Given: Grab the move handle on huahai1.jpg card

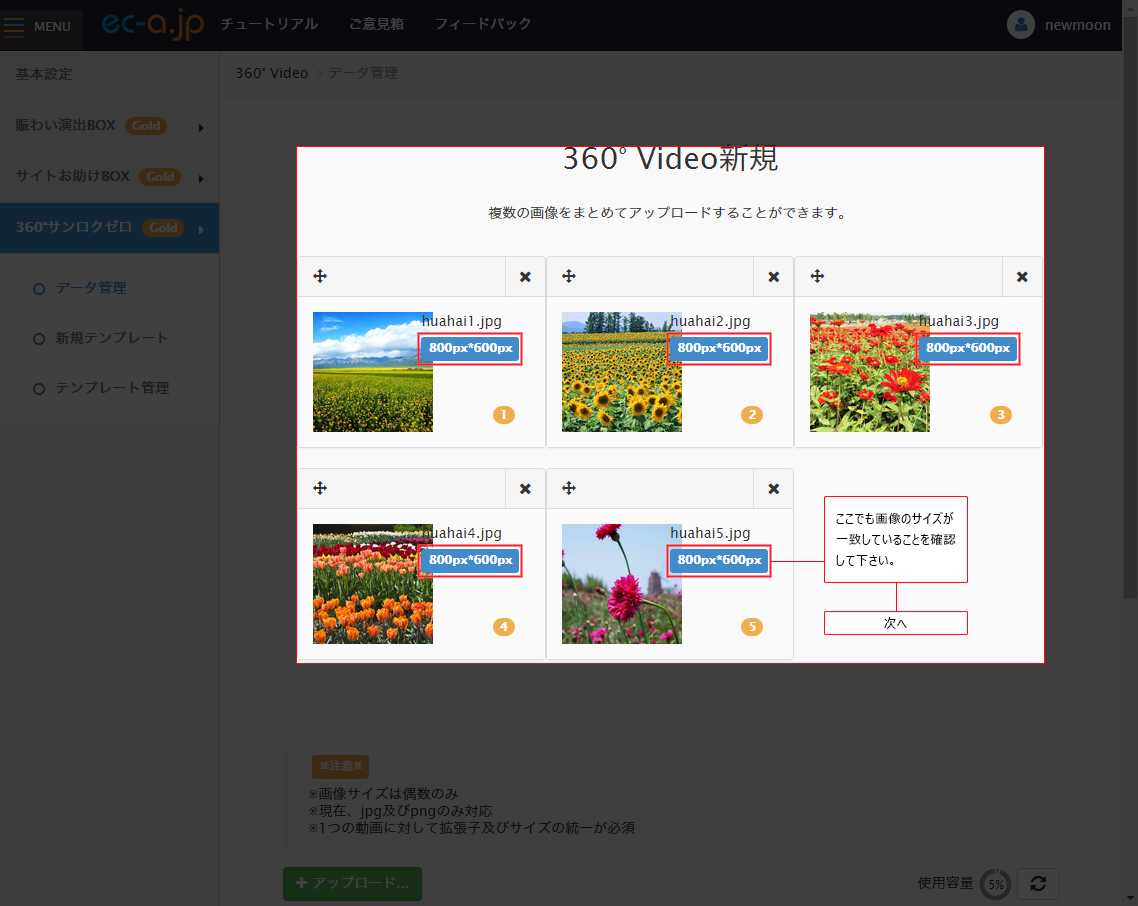Looking at the screenshot, I should click(x=320, y=276).
